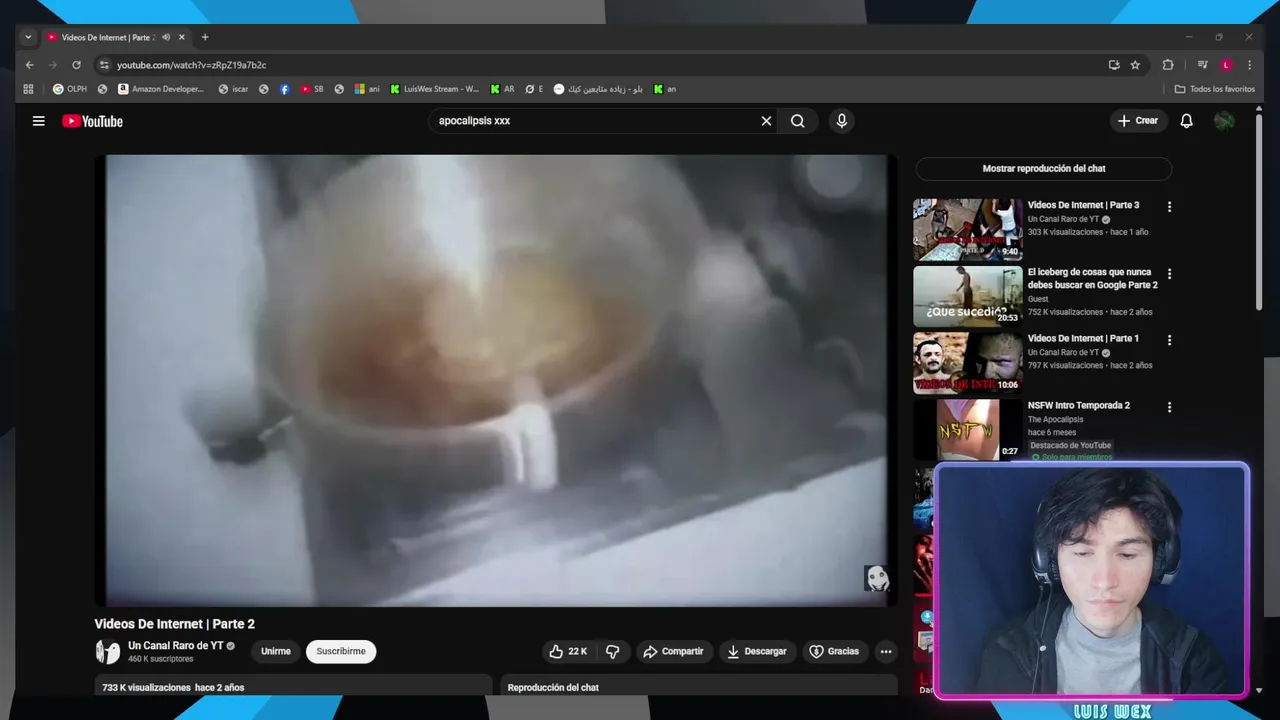1280x720 pixels.
Task: Mute the tab via speaker icon
Action: pos(166,37)
